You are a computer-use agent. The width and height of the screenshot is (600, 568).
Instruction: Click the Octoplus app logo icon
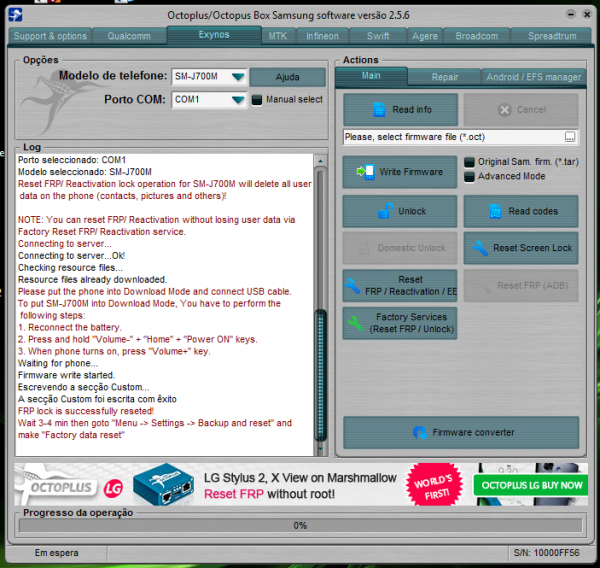[x=15, y=15]
